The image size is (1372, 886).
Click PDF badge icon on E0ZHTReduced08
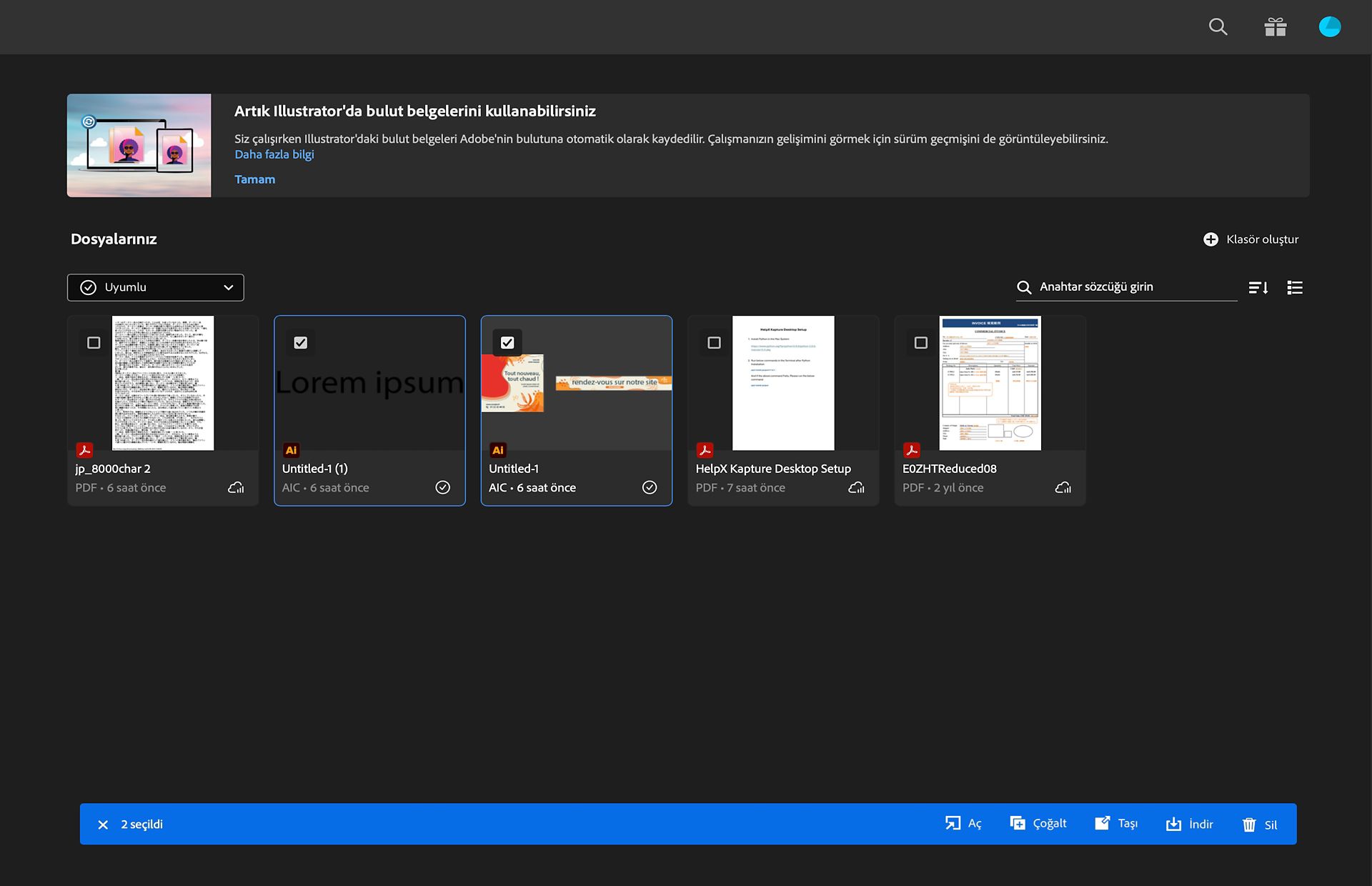(x=912, y=450)
